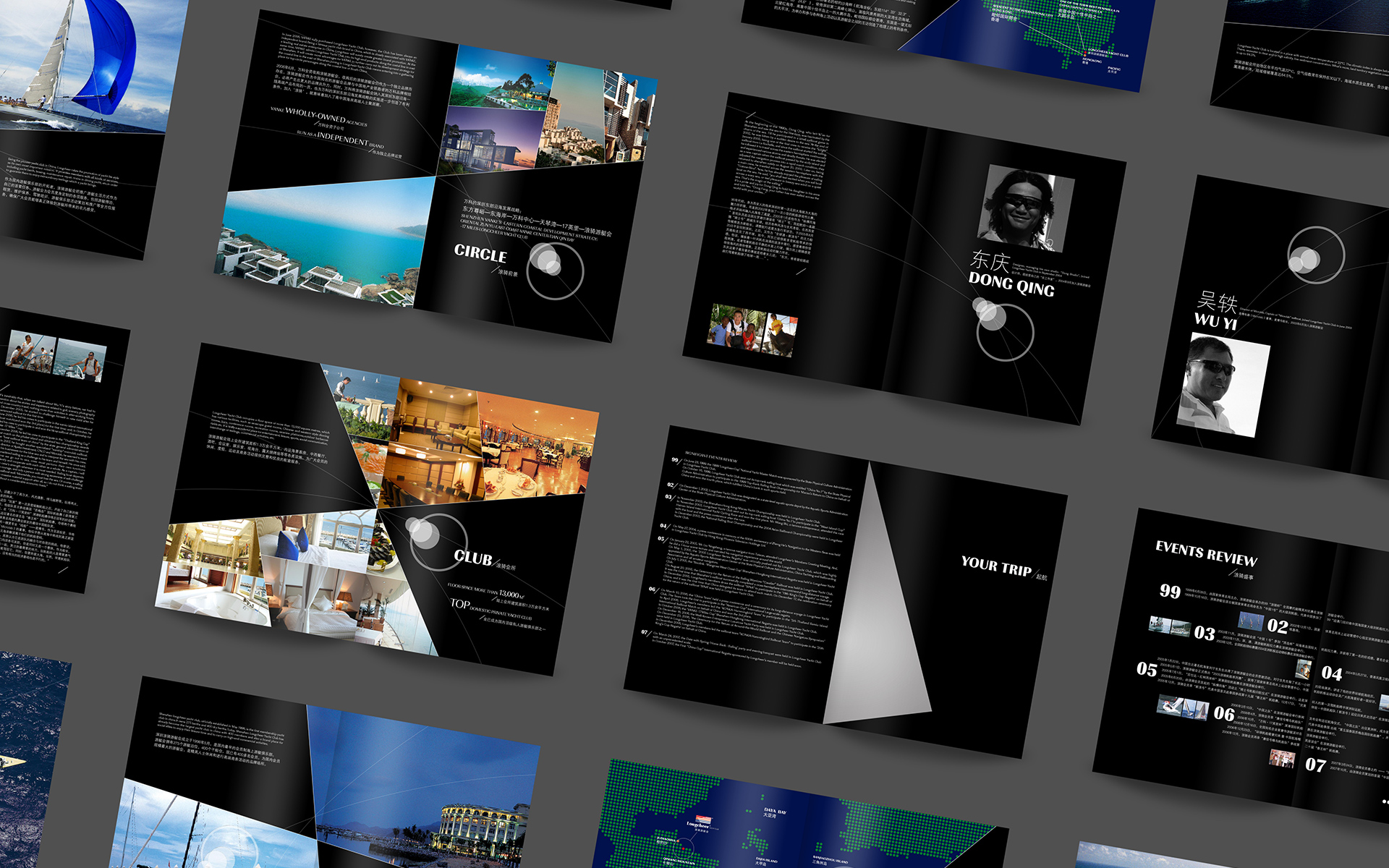Viewport: 1389px width, 868px height.
Task: Click the number 07 in Events Review
Action: [x=1315, y=765]
